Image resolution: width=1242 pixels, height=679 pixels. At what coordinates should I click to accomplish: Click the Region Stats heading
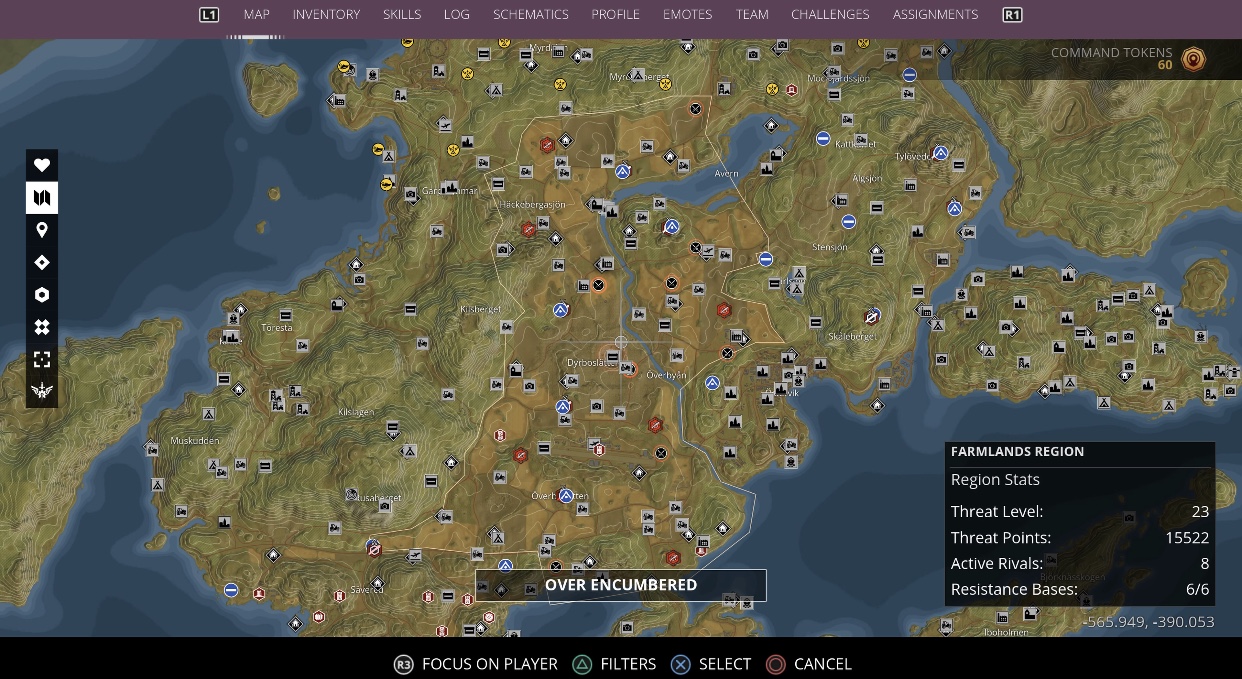pyautogui.click(x=995, y=480)
